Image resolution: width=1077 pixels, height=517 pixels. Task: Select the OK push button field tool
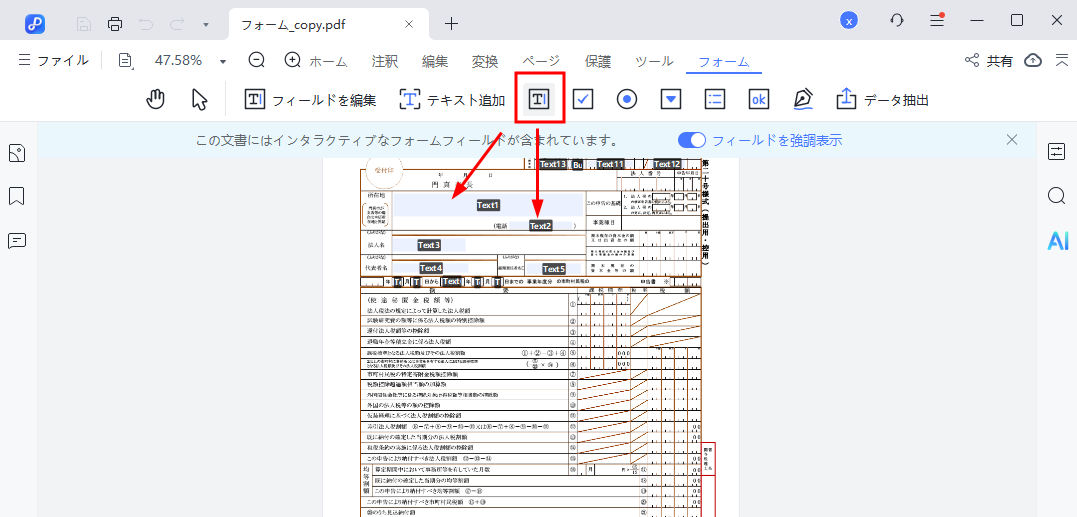coord(758,100)
